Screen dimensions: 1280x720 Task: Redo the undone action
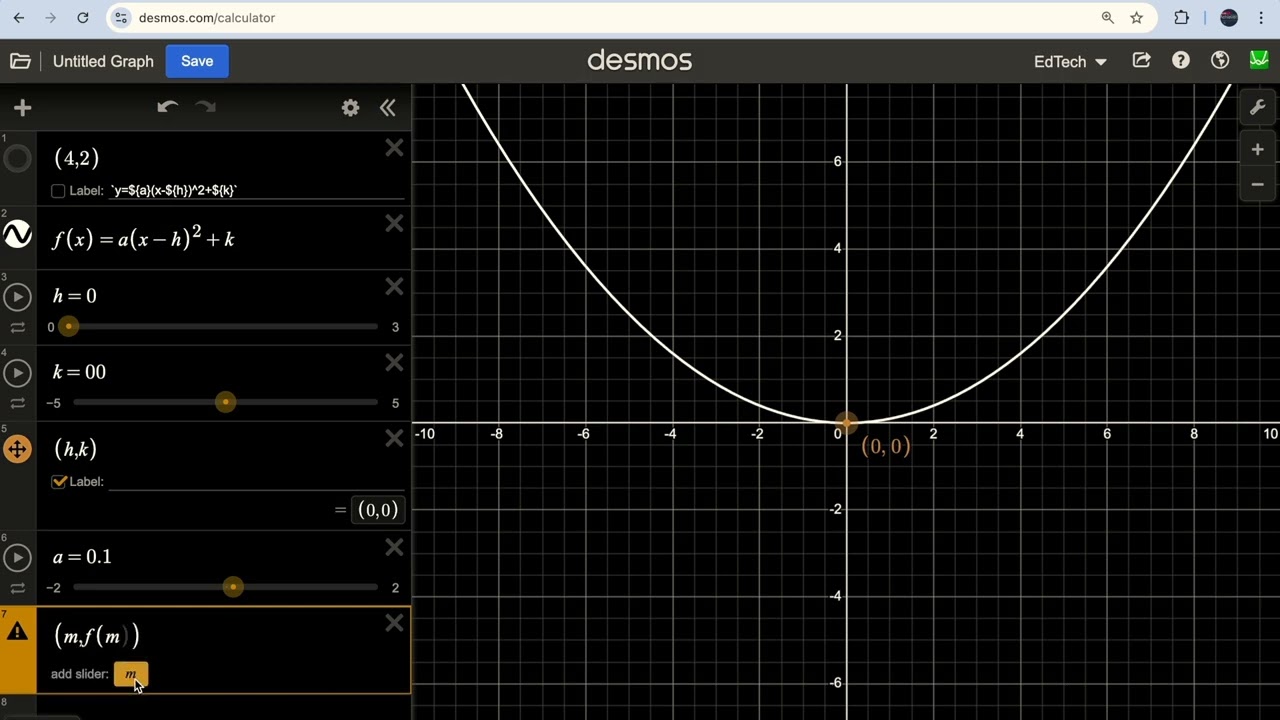(x=206, y=107)
